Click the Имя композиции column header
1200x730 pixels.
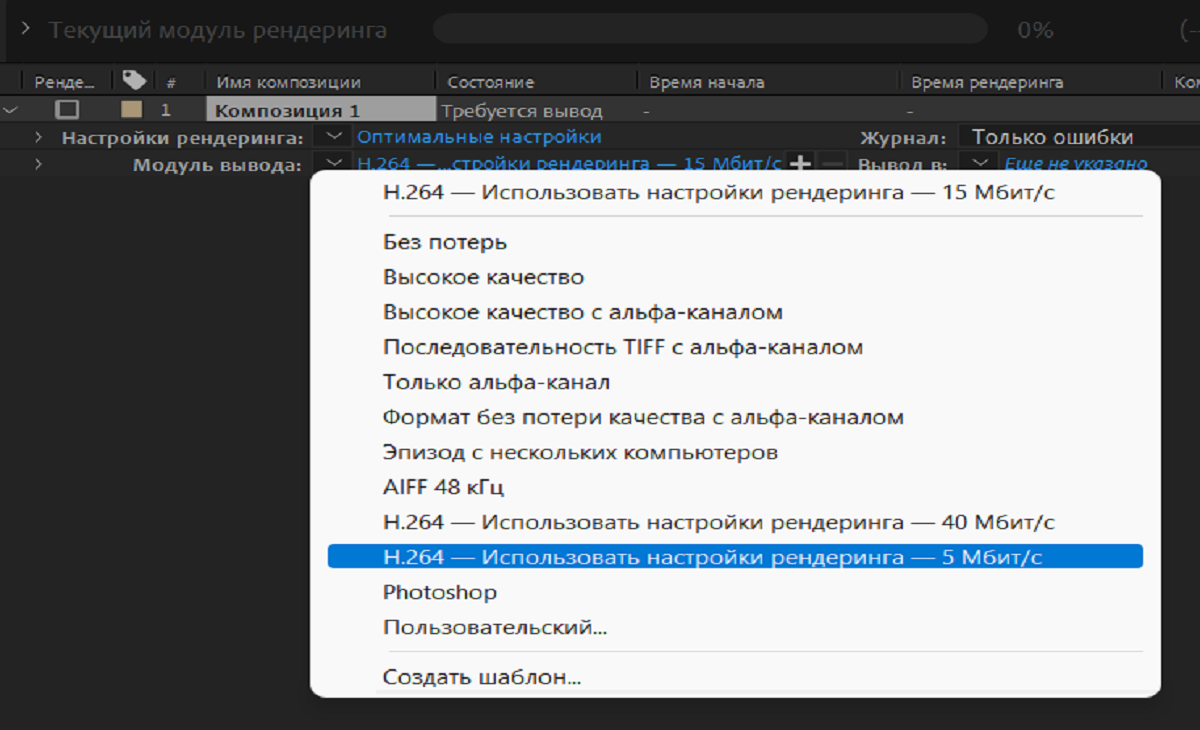tap(288, 82)
